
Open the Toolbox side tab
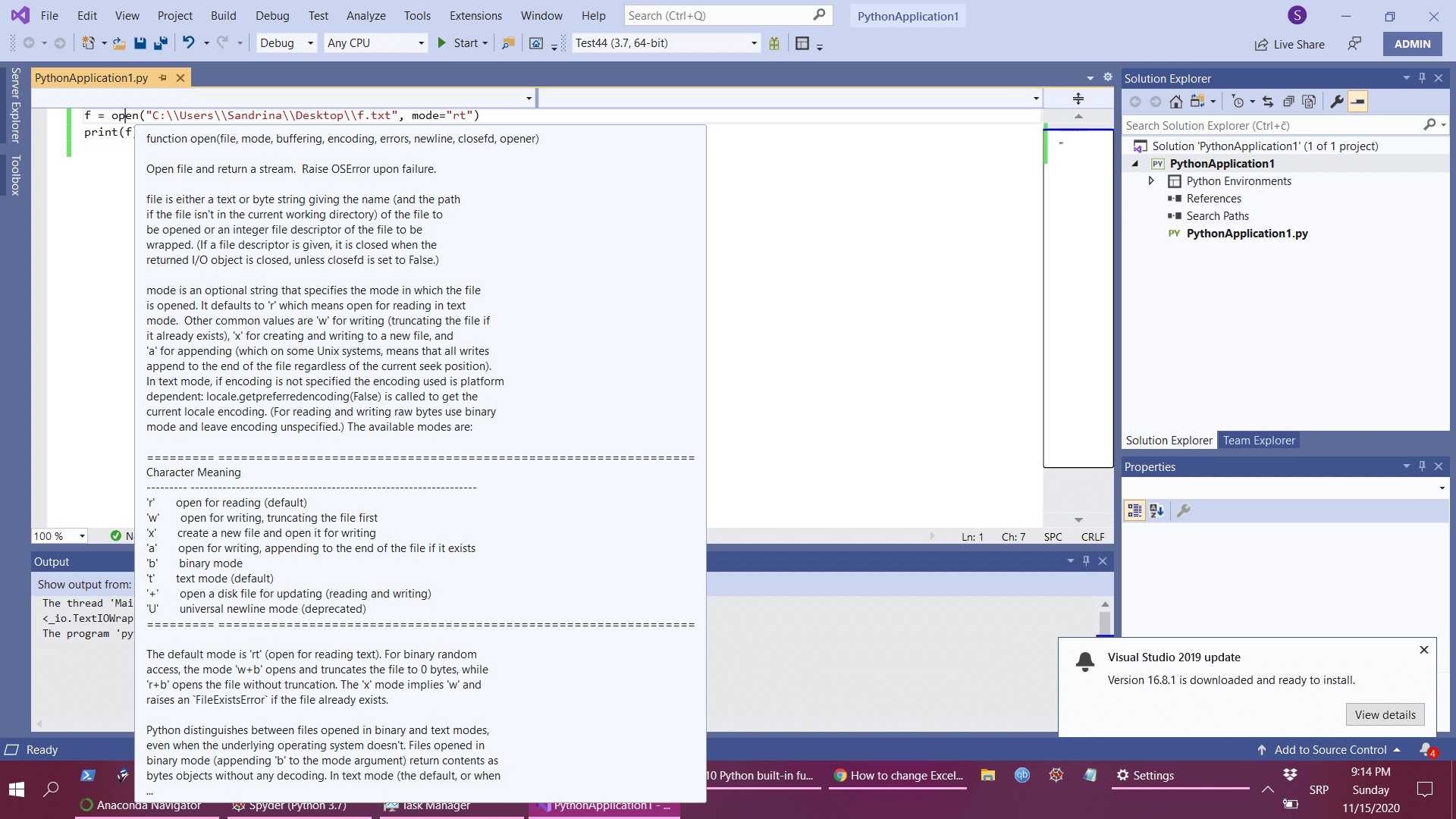(x=15, y=175)
